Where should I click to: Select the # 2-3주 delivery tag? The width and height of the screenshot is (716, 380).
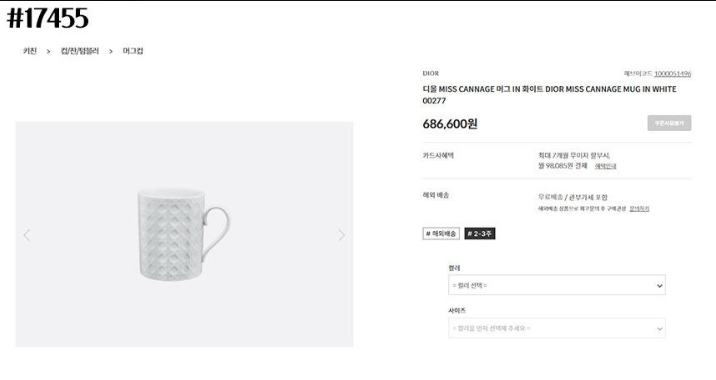479,233
